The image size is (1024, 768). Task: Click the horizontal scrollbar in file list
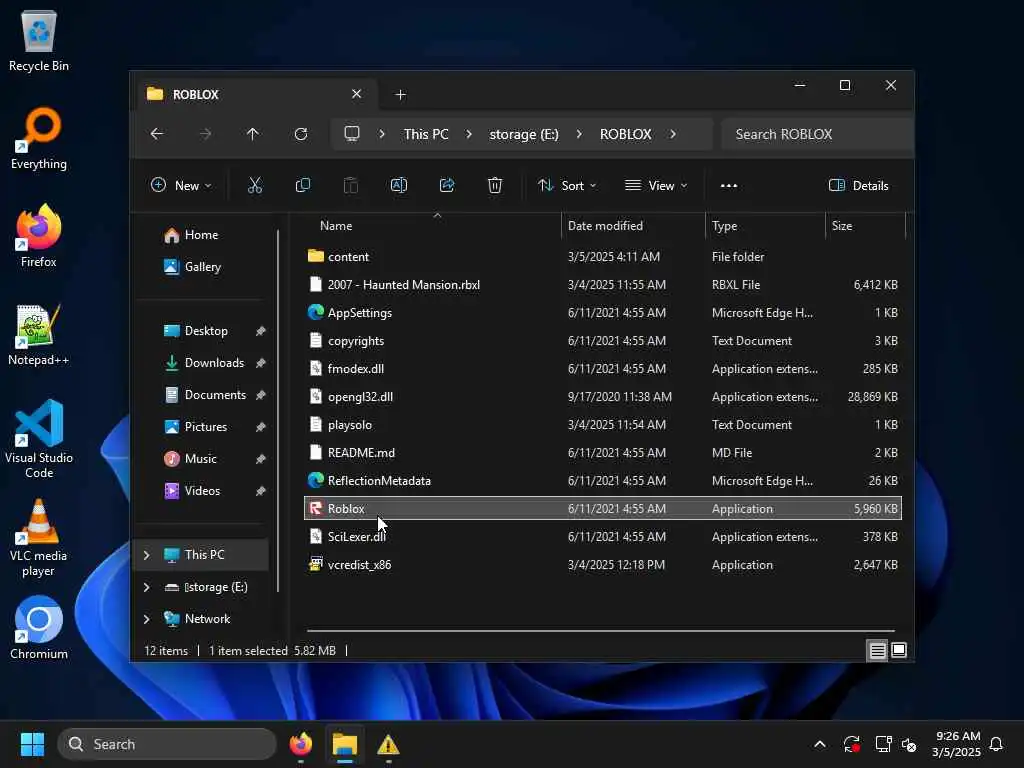coord(600,631)
